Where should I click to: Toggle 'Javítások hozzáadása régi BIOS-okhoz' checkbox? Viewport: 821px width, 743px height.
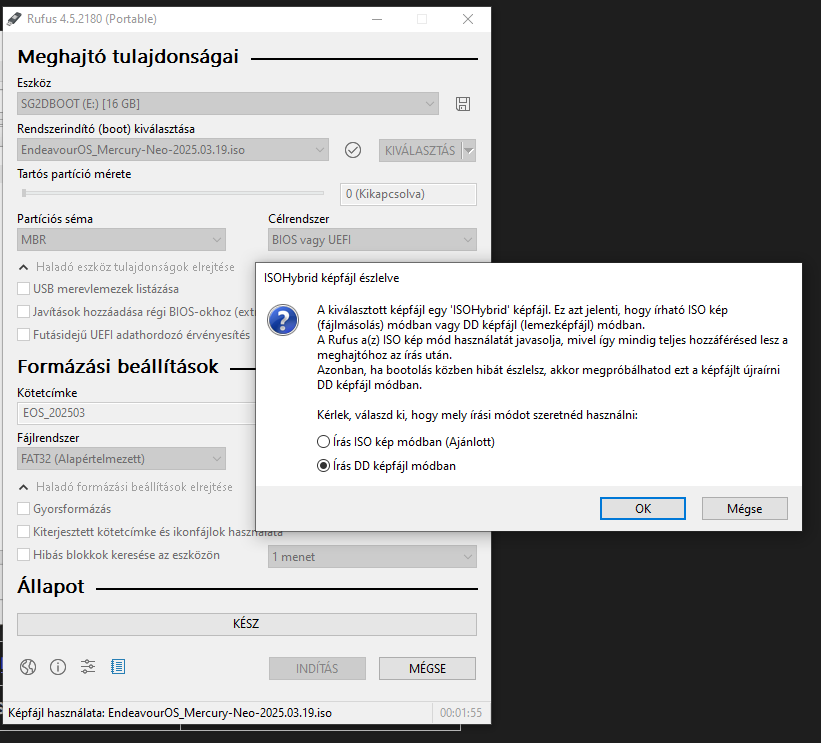[x=24, y=312]
